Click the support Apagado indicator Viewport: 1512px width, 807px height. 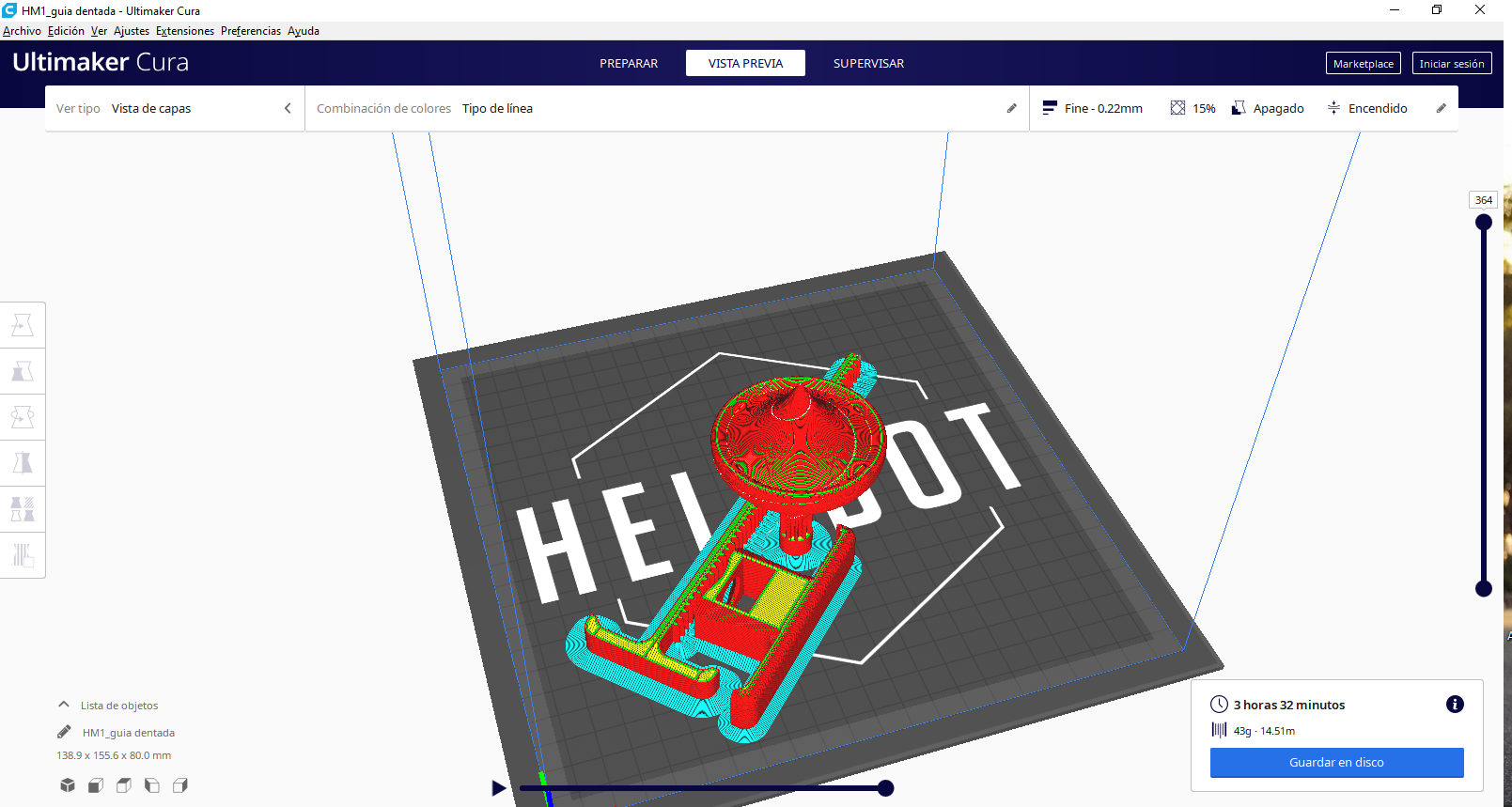pos(1268,108)
